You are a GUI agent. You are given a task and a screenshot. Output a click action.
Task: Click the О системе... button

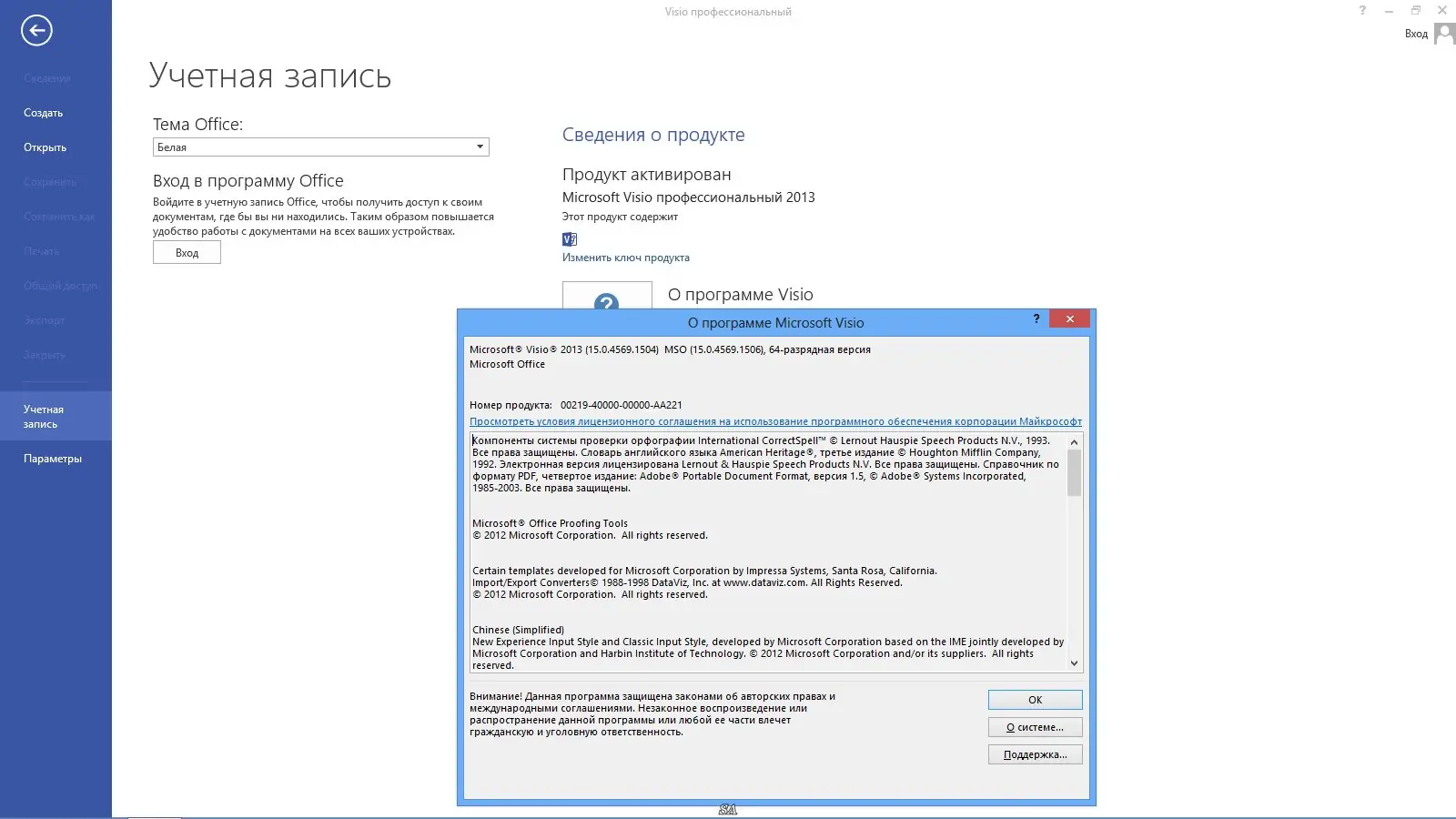click(x=1036, y=727)
